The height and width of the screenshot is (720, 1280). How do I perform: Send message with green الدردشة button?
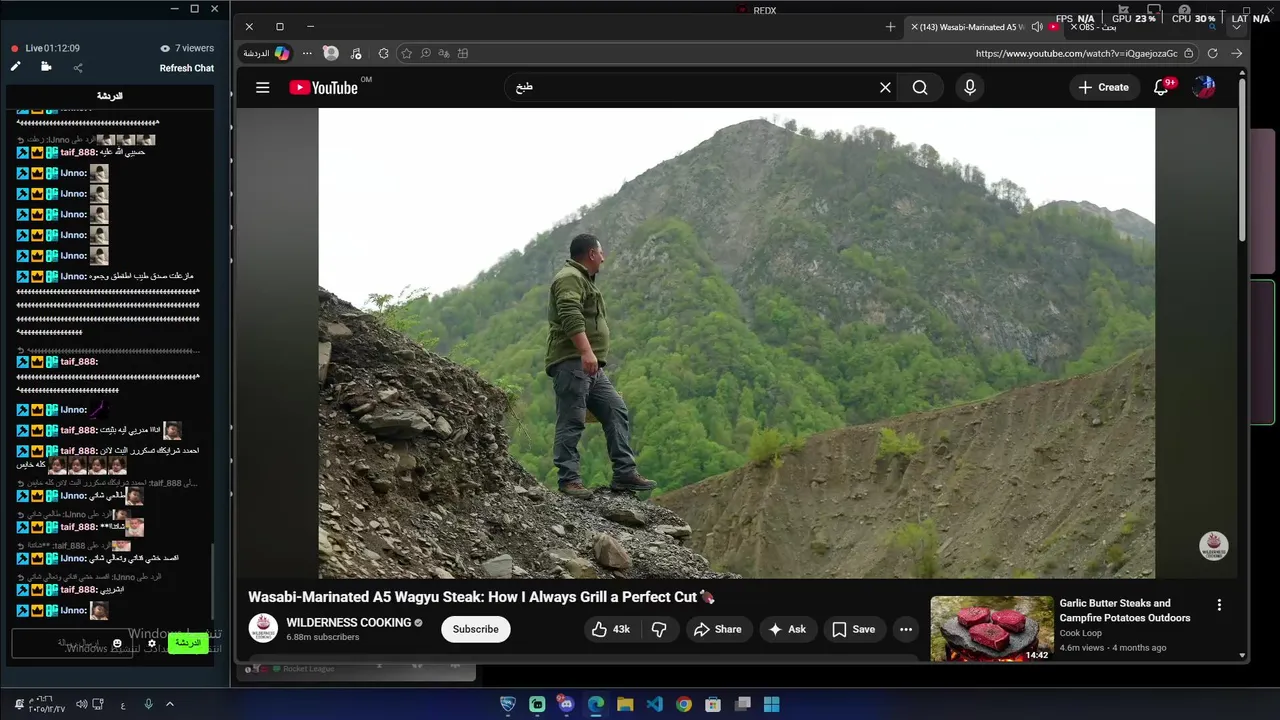pos(188,643)
